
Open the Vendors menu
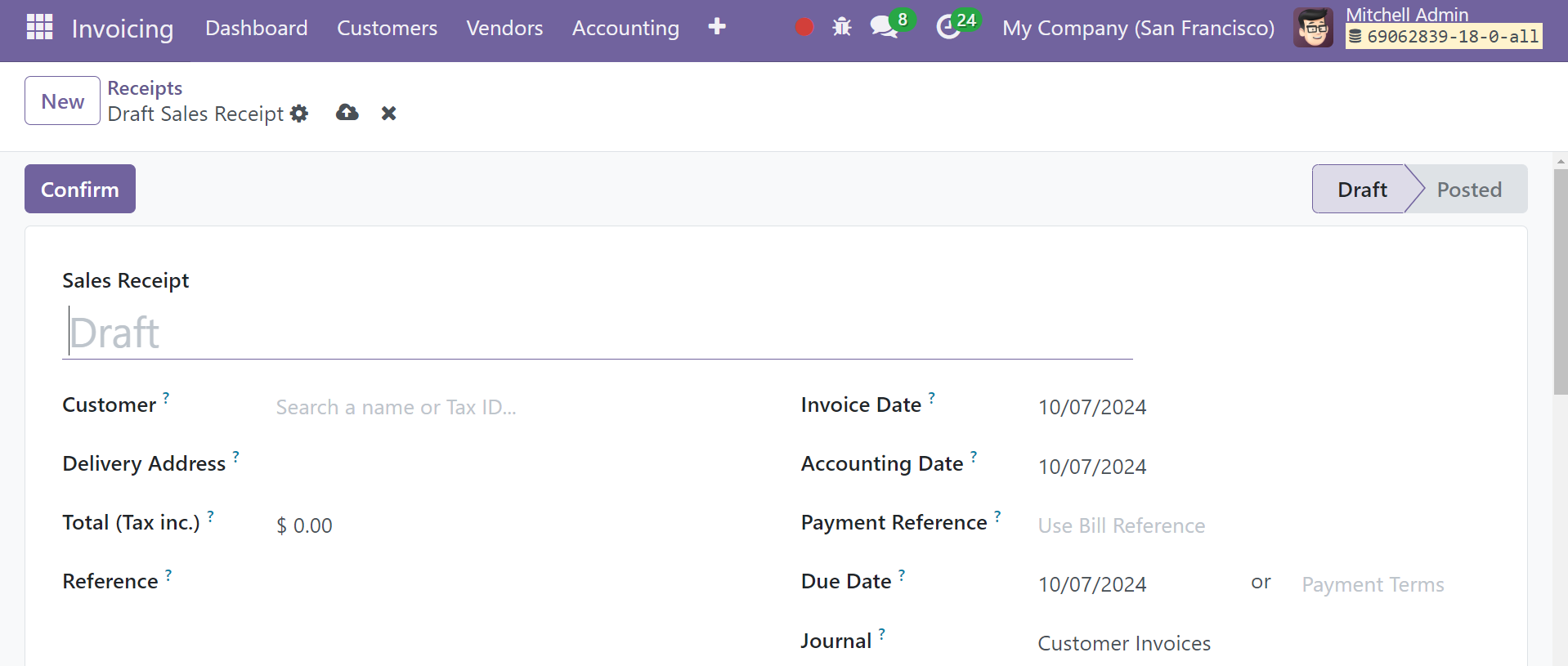click(x=504, y=28)
